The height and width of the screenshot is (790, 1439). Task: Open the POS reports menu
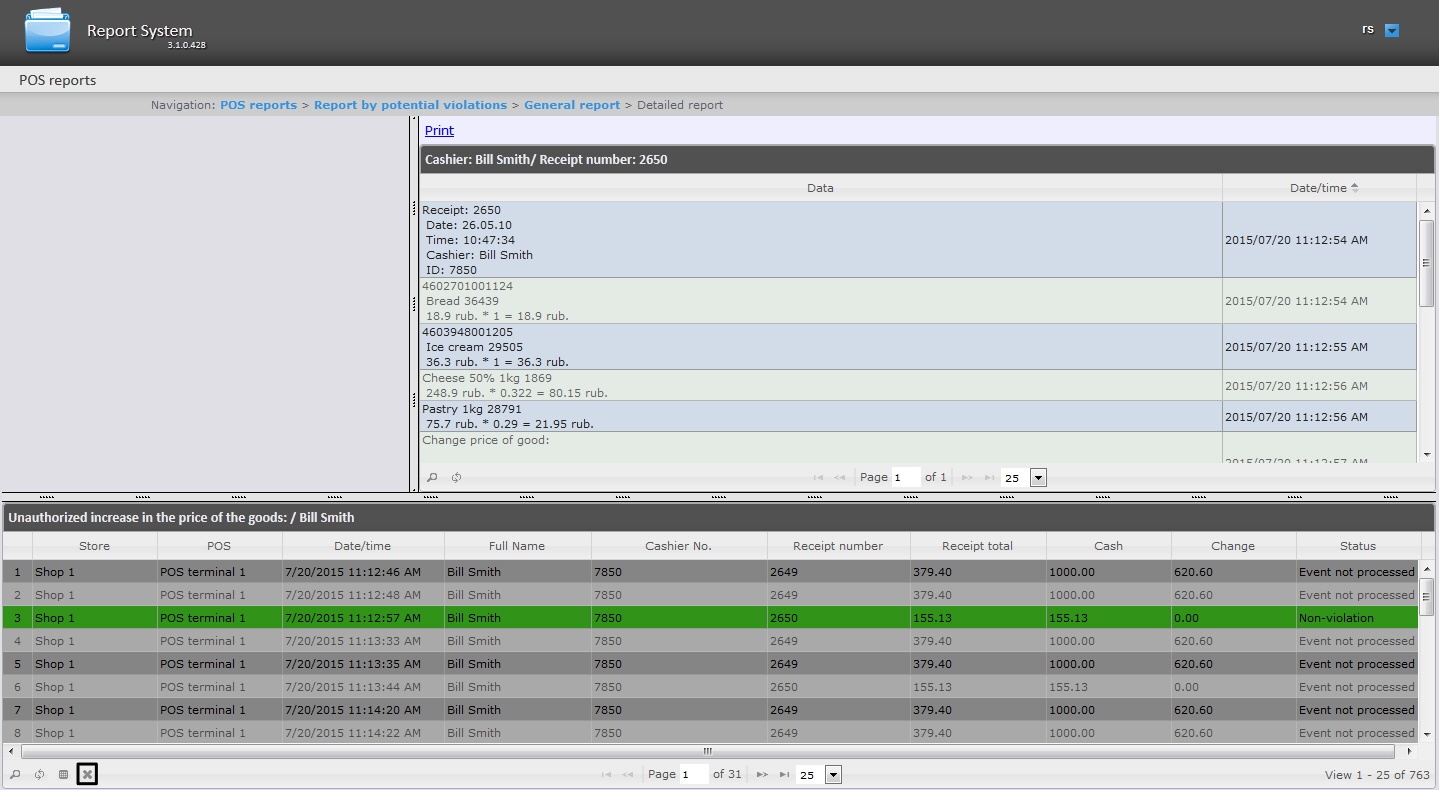point(58,80)
